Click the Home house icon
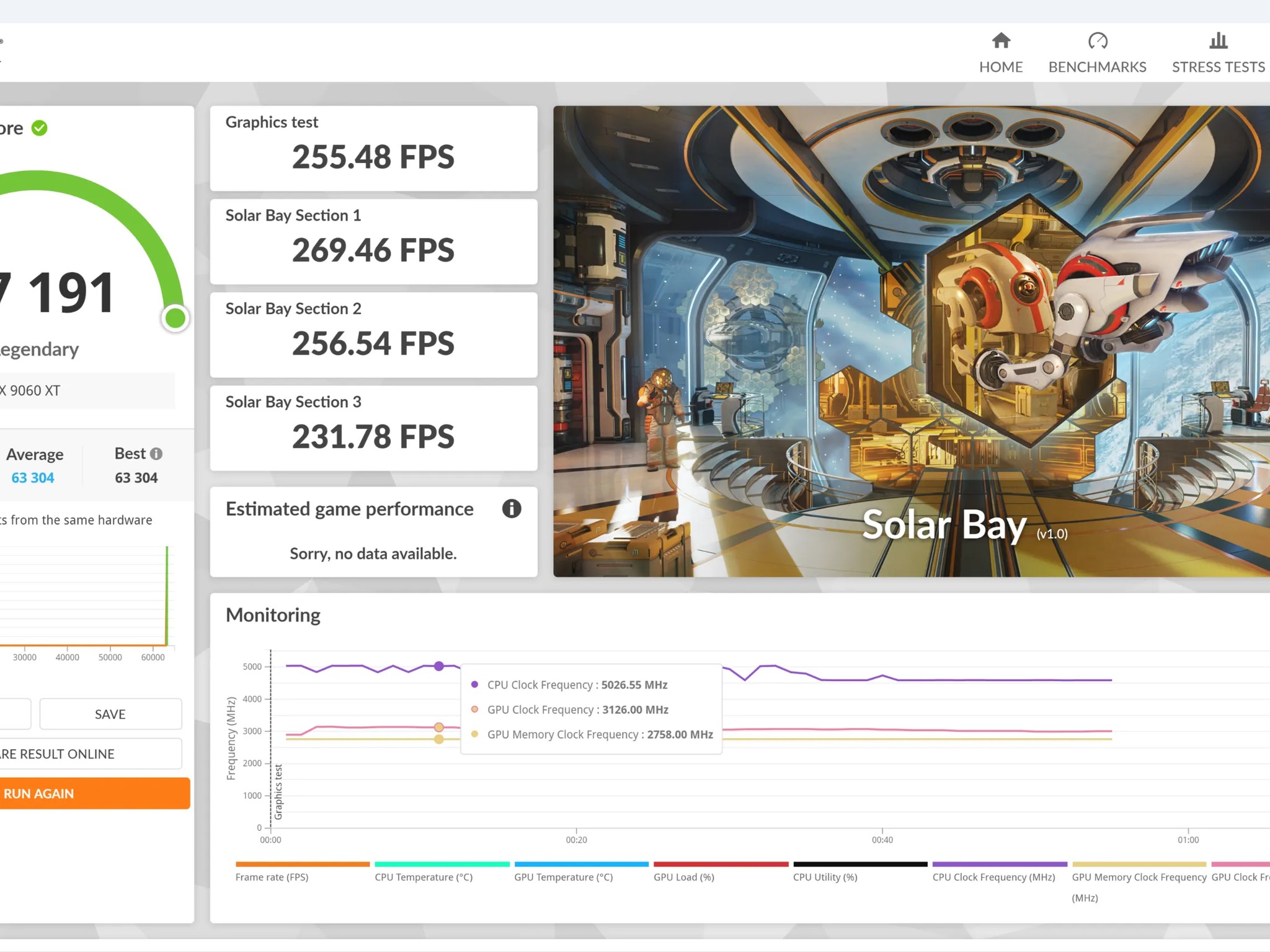 pos(1001,41)
